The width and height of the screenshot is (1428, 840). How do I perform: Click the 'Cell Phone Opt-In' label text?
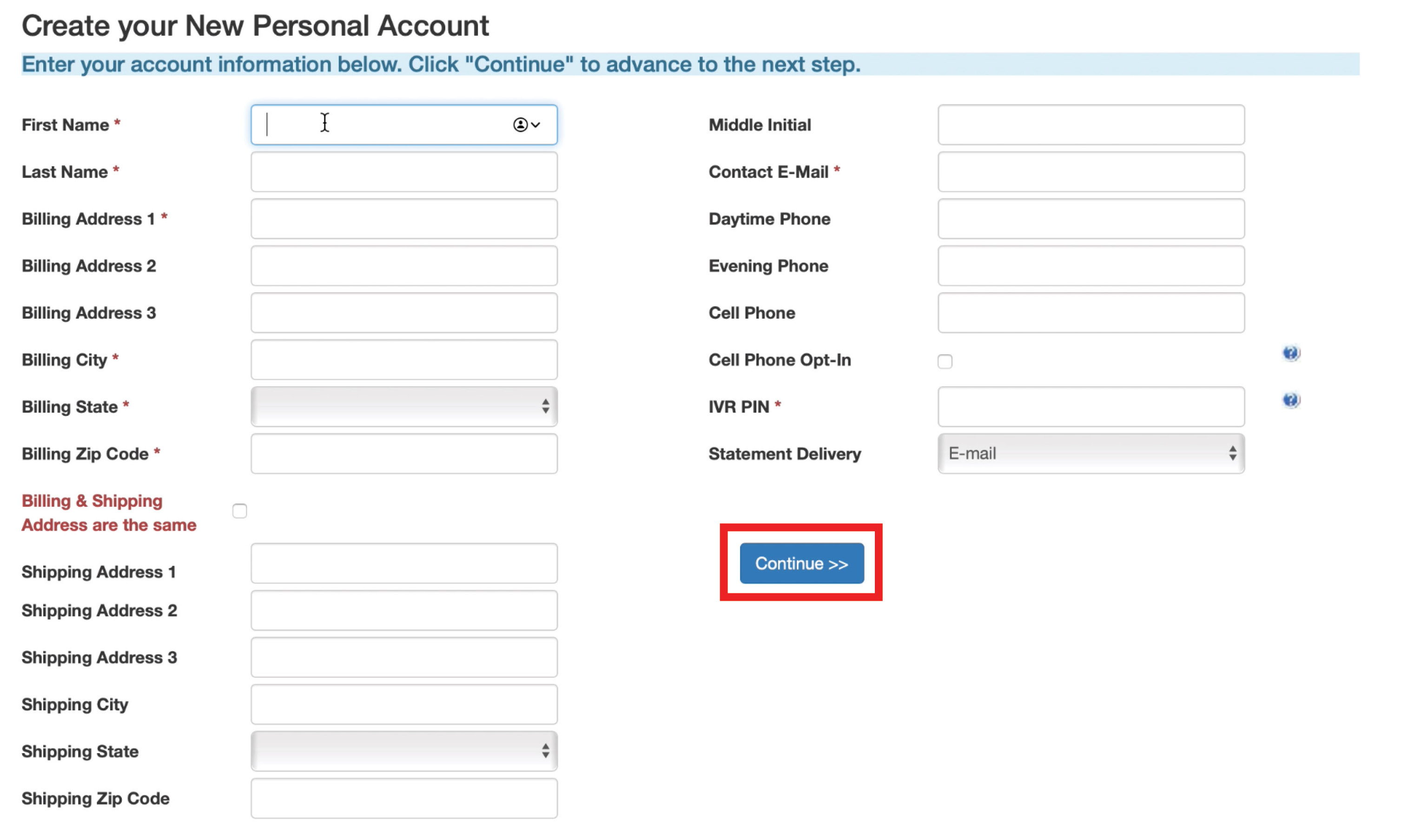click(780, 360)
